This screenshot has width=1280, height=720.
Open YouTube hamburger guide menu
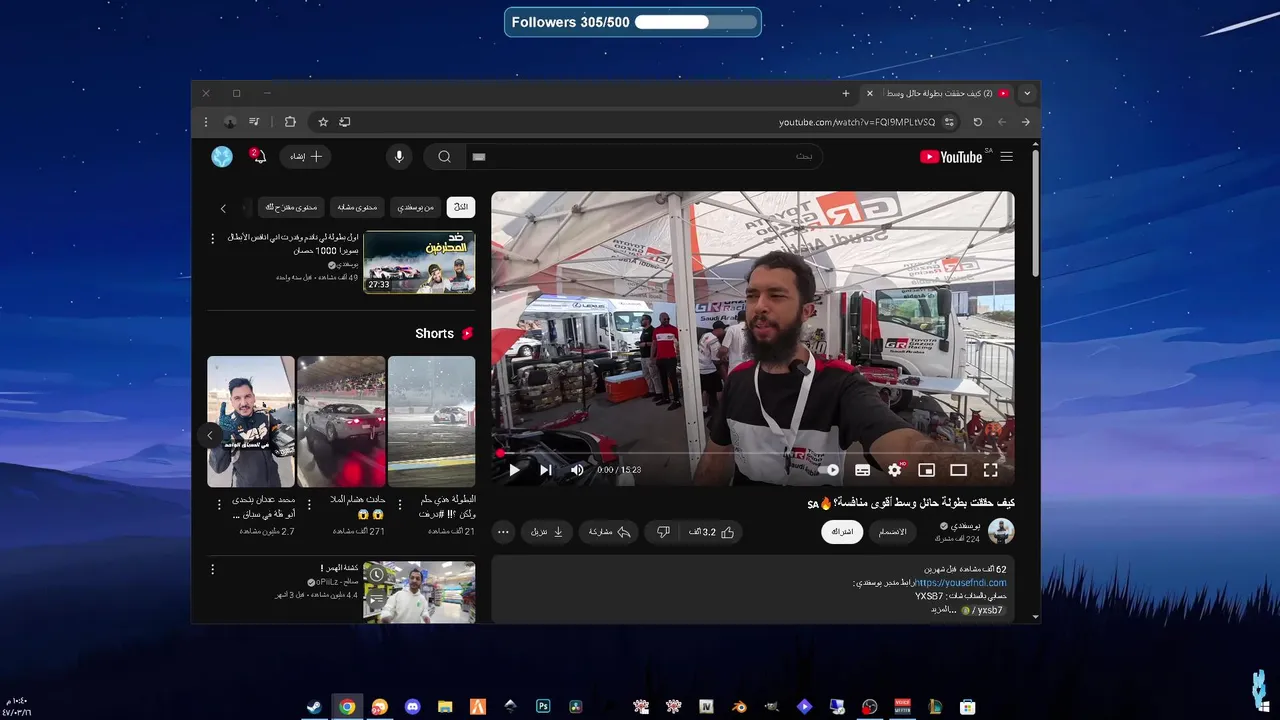tap(1006, 157)
